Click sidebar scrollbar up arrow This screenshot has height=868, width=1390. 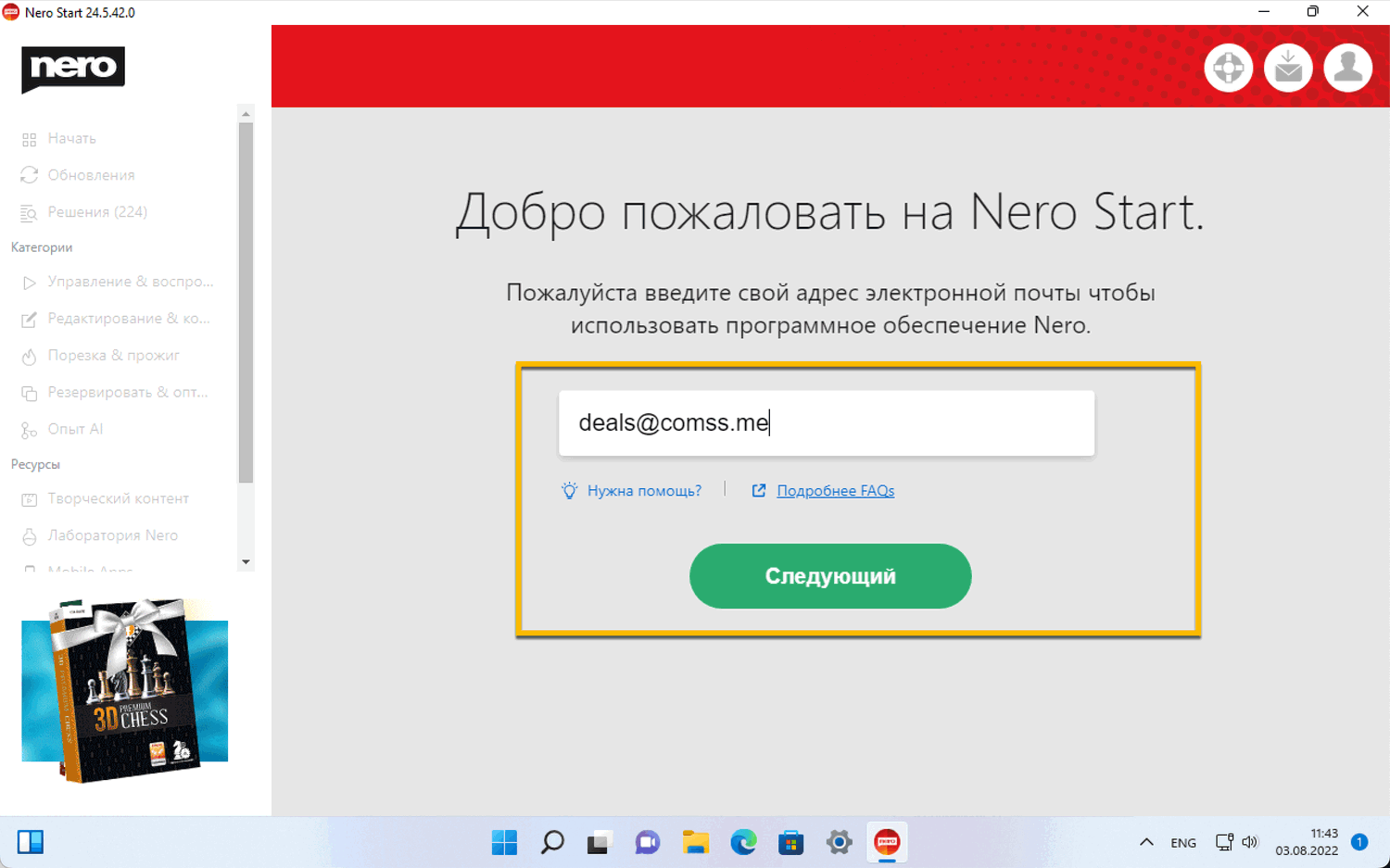pos(246,114)
